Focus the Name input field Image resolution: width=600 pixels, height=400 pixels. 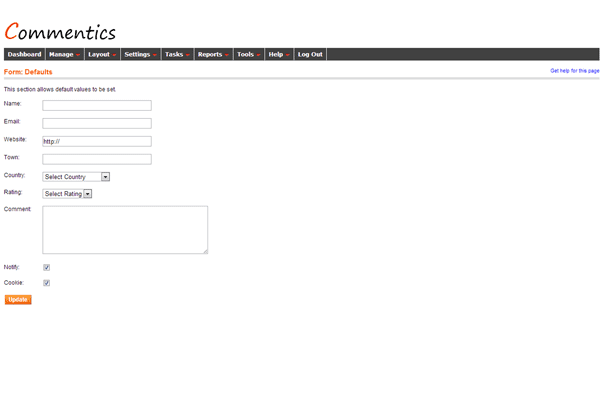[97, 105]
